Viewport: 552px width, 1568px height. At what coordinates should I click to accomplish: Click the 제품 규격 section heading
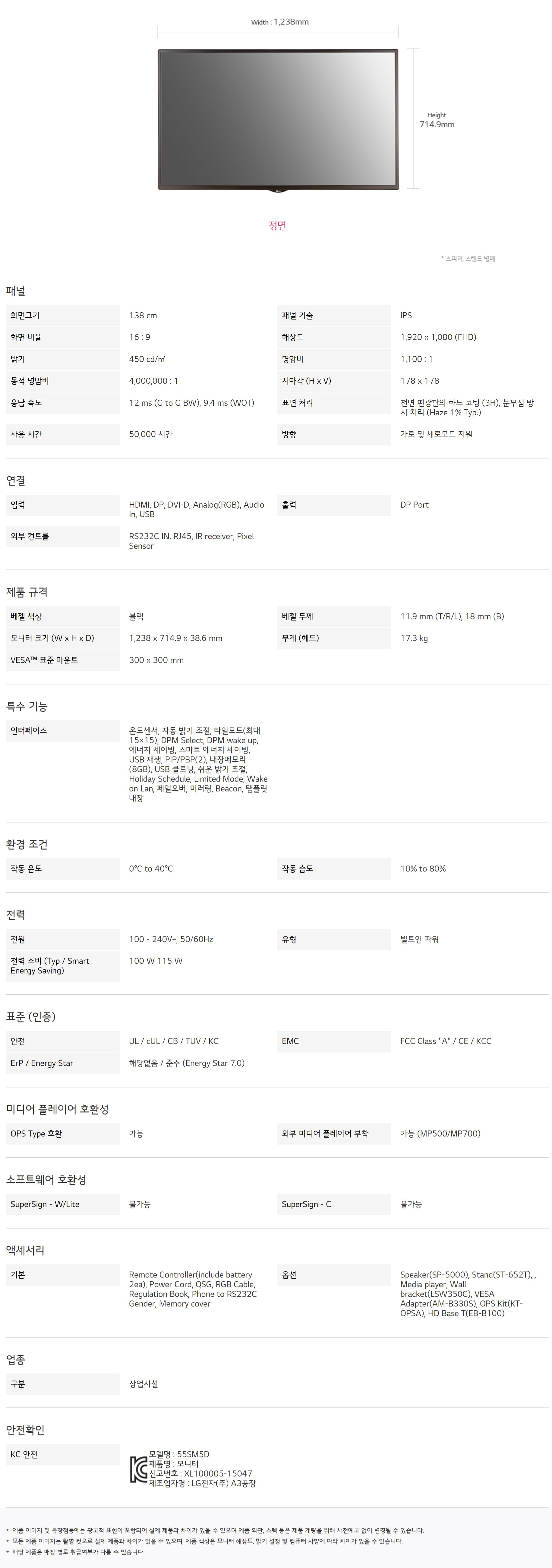27,592
